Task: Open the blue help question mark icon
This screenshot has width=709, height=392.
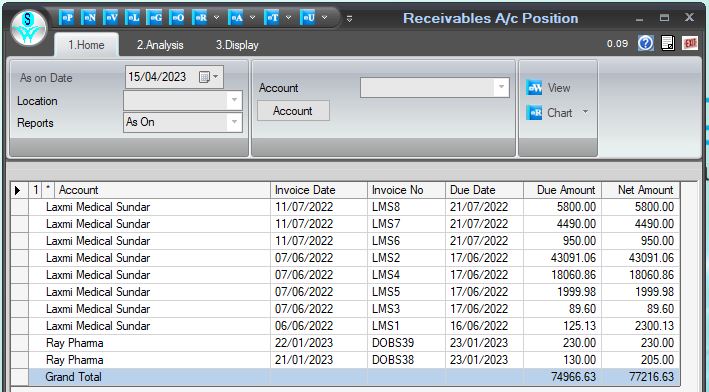Action: 645,43
